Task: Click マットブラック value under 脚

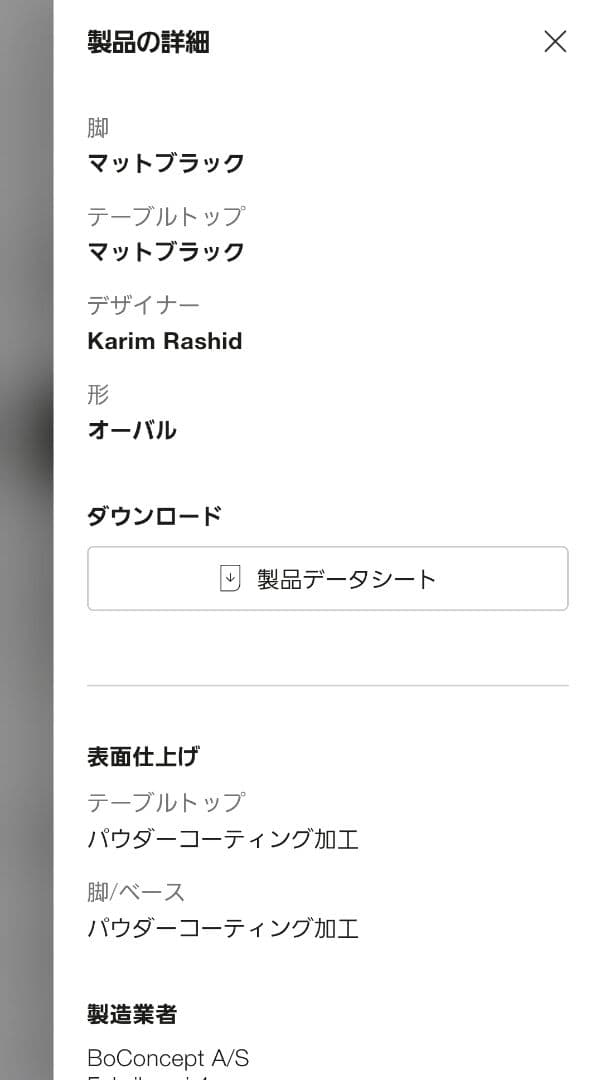Action: tap(166, 163)
